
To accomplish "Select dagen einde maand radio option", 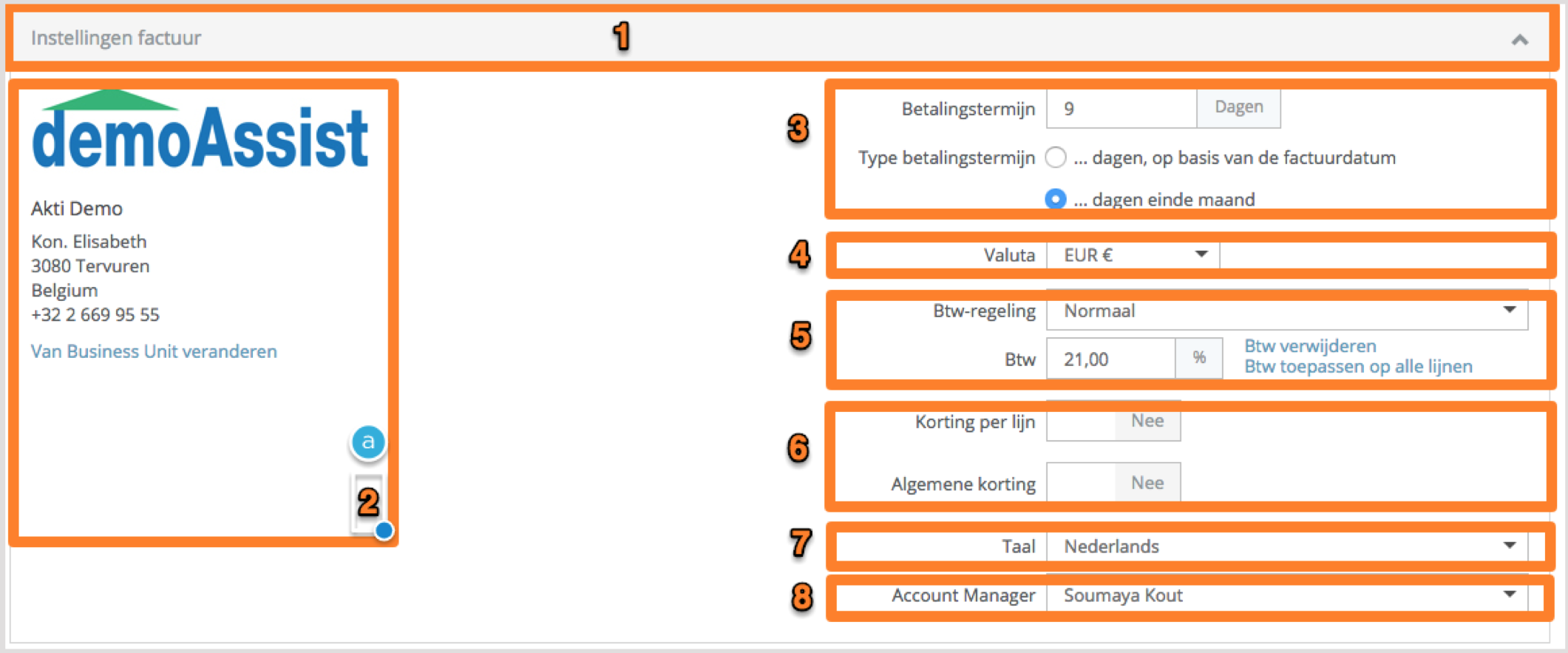I will (1056, 199).
